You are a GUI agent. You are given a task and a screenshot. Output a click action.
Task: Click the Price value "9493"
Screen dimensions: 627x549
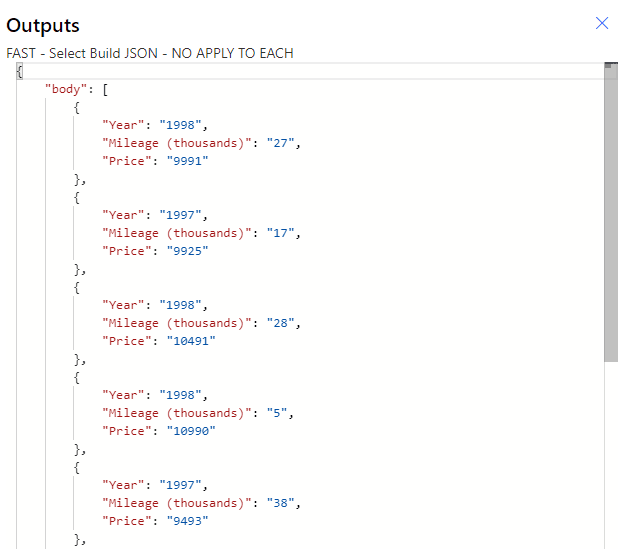pos(183,521)
